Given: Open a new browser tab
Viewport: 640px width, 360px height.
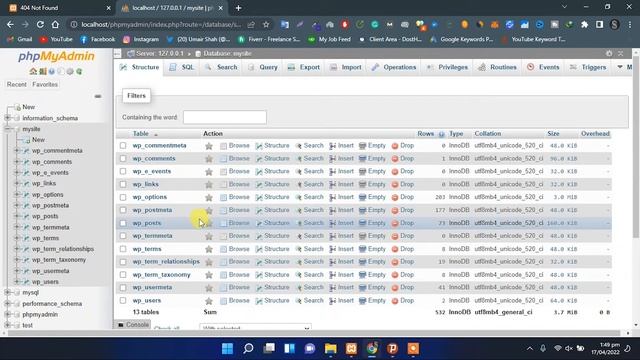Looking at the screenshot, I should pos(238,8).
